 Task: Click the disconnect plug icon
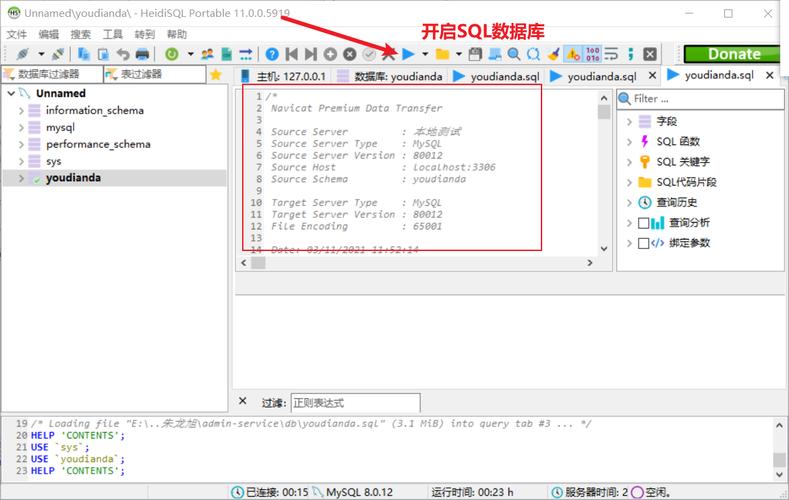(x=58, y=54)
